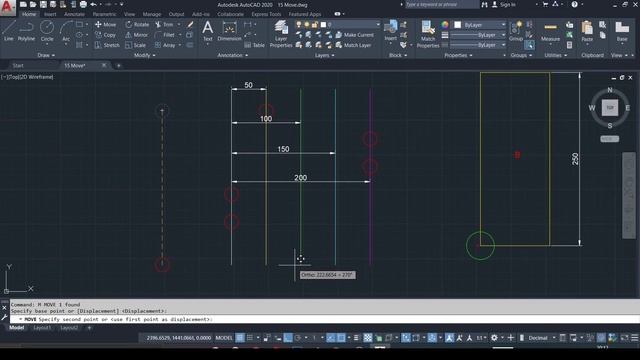Image resolution: width=640 pixels, height=360 pixels.
Task: Click the Move command
Action: point(105,24)
